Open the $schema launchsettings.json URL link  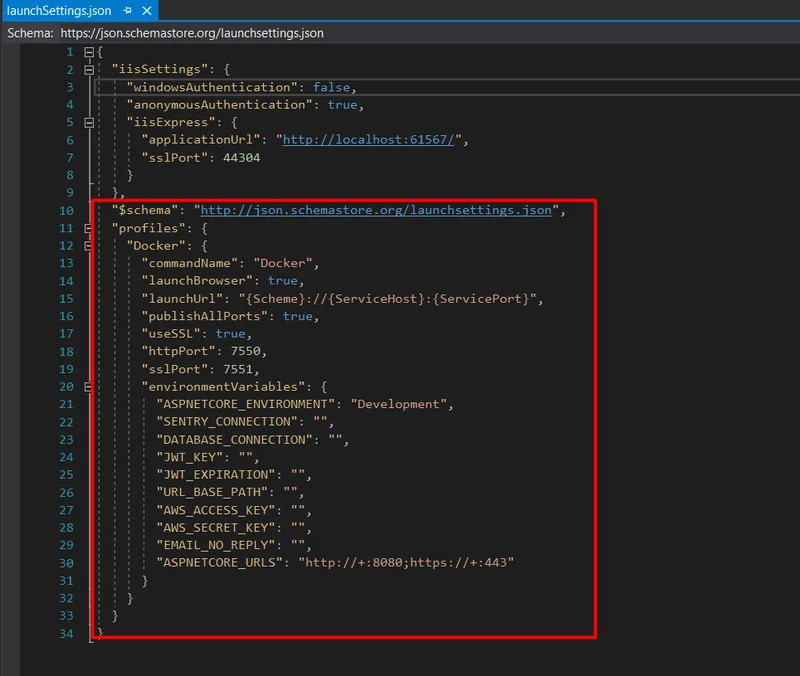pyautogui.click(x=376, y=210)
